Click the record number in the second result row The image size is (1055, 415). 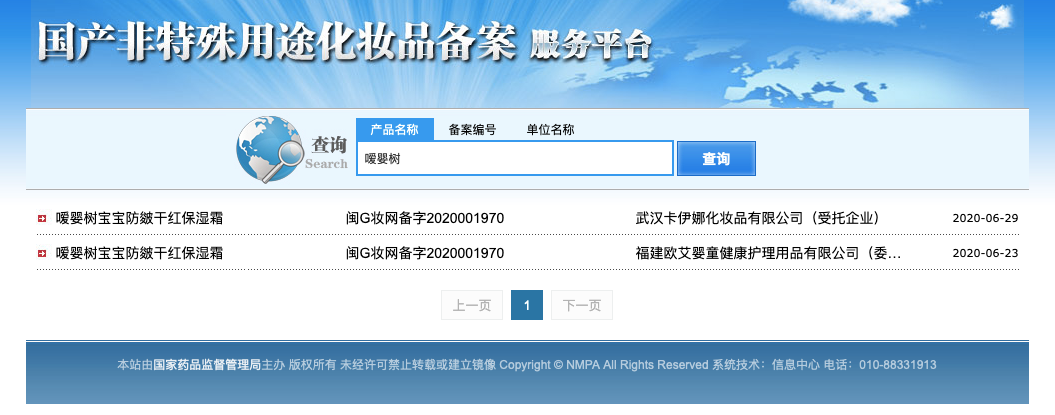coord(425,254)
